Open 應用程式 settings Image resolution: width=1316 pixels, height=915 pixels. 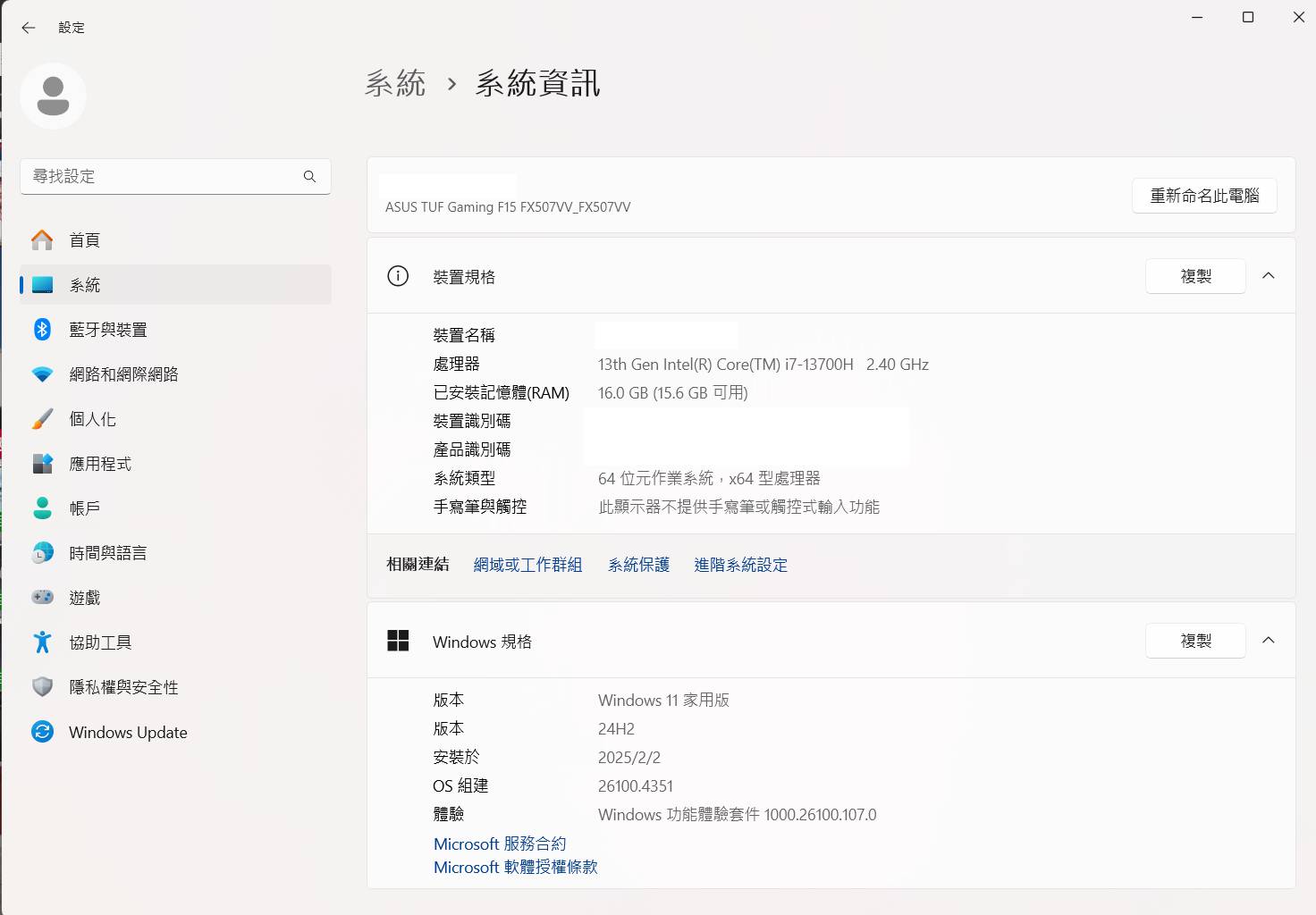click(x=175, y=464)
